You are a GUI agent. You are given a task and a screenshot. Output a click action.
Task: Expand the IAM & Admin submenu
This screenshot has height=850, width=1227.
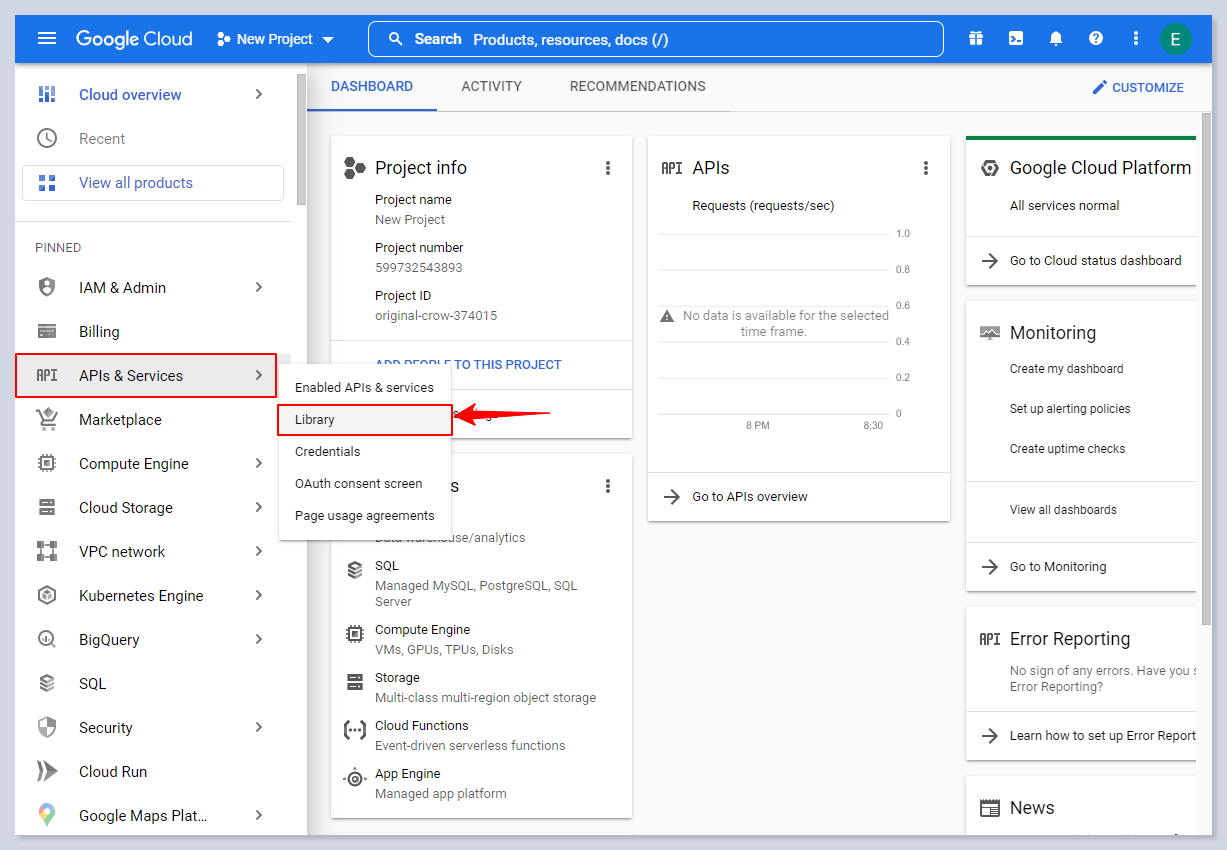click(x=259, y=288)
